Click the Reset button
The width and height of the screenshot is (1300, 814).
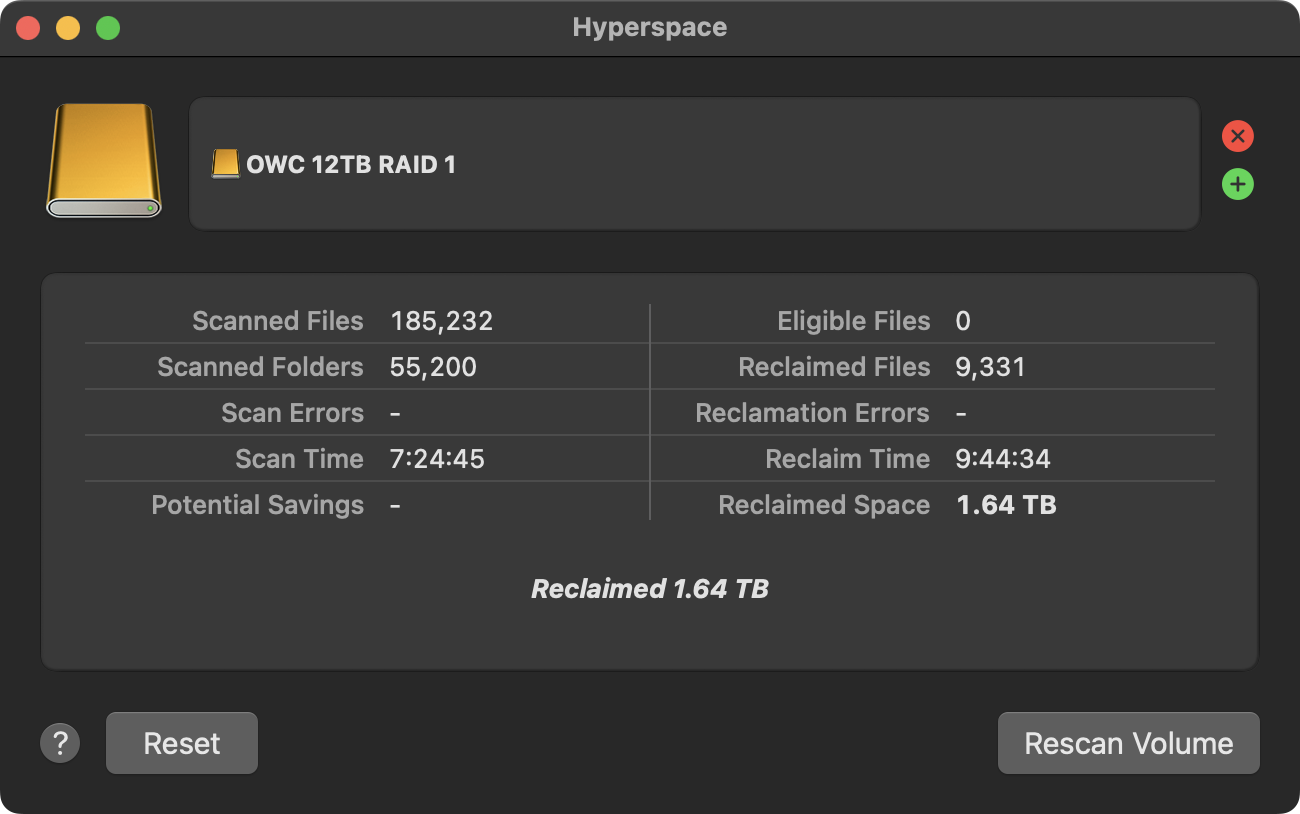pos(182,743)
